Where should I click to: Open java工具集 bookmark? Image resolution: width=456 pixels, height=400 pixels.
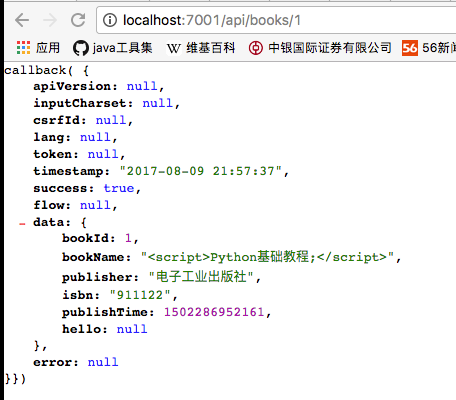tap(122, 48)
